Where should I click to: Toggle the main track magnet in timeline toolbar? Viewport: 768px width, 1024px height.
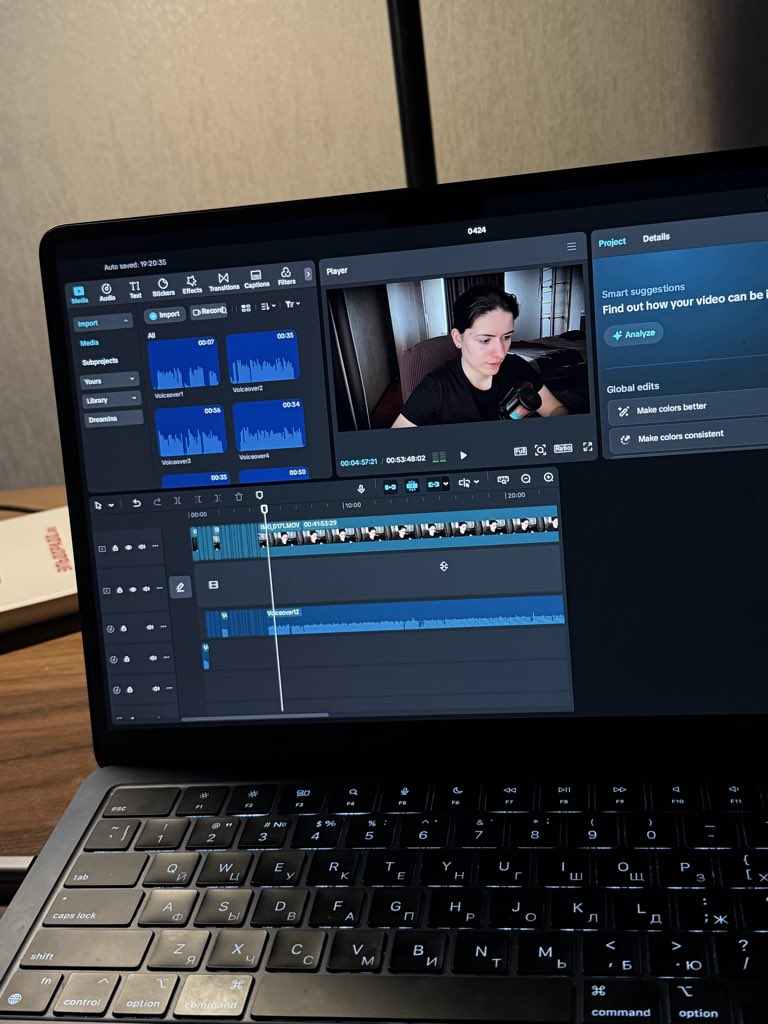(390, 487)
